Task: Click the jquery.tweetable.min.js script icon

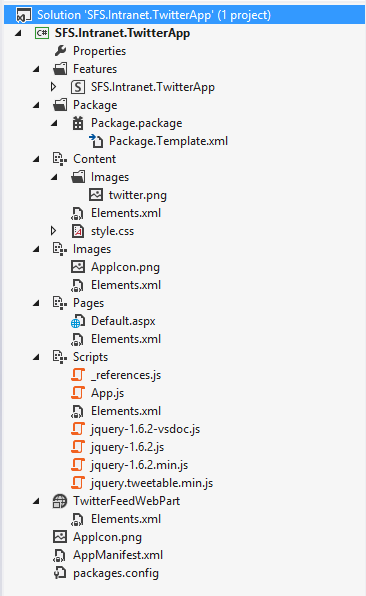Action: click(x=78, y=483)
